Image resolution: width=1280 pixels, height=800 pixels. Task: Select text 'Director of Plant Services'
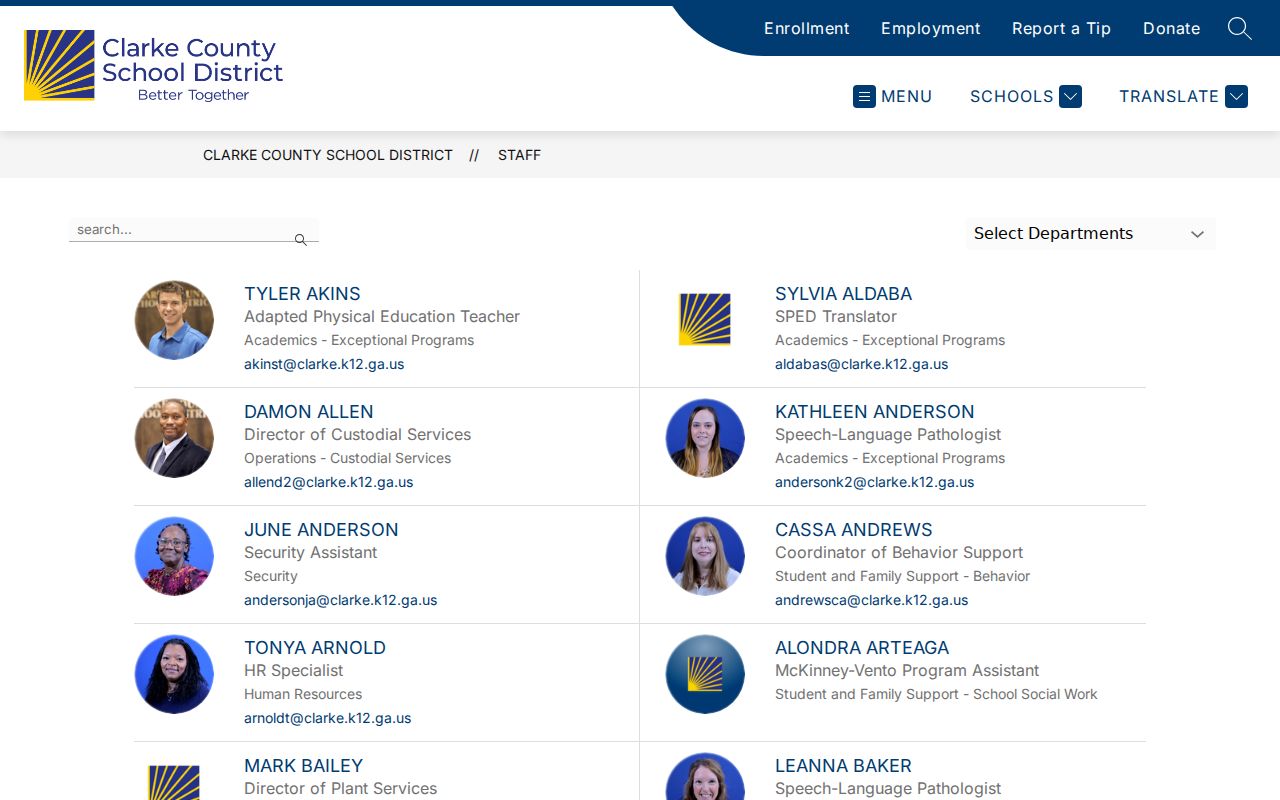pyautogui.click(x=340, y=789)
